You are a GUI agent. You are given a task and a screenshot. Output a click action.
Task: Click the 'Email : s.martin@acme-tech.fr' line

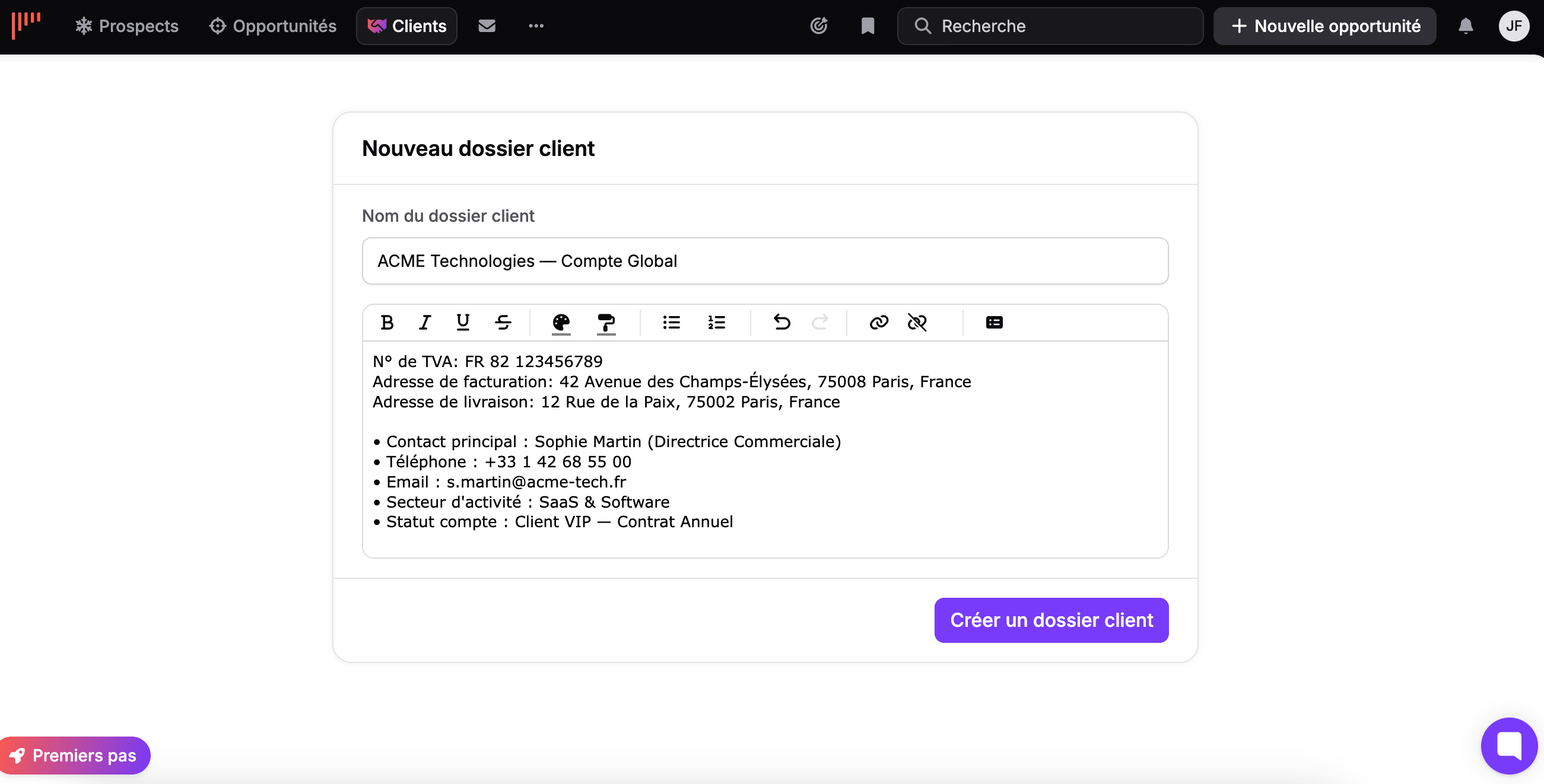pos(499,482)
